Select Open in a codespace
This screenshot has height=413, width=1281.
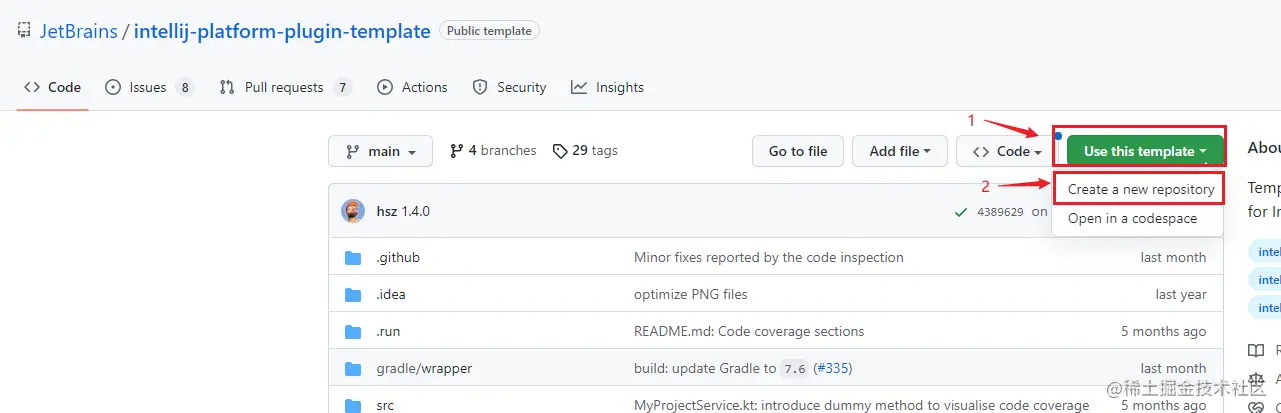coord(1132,218)
